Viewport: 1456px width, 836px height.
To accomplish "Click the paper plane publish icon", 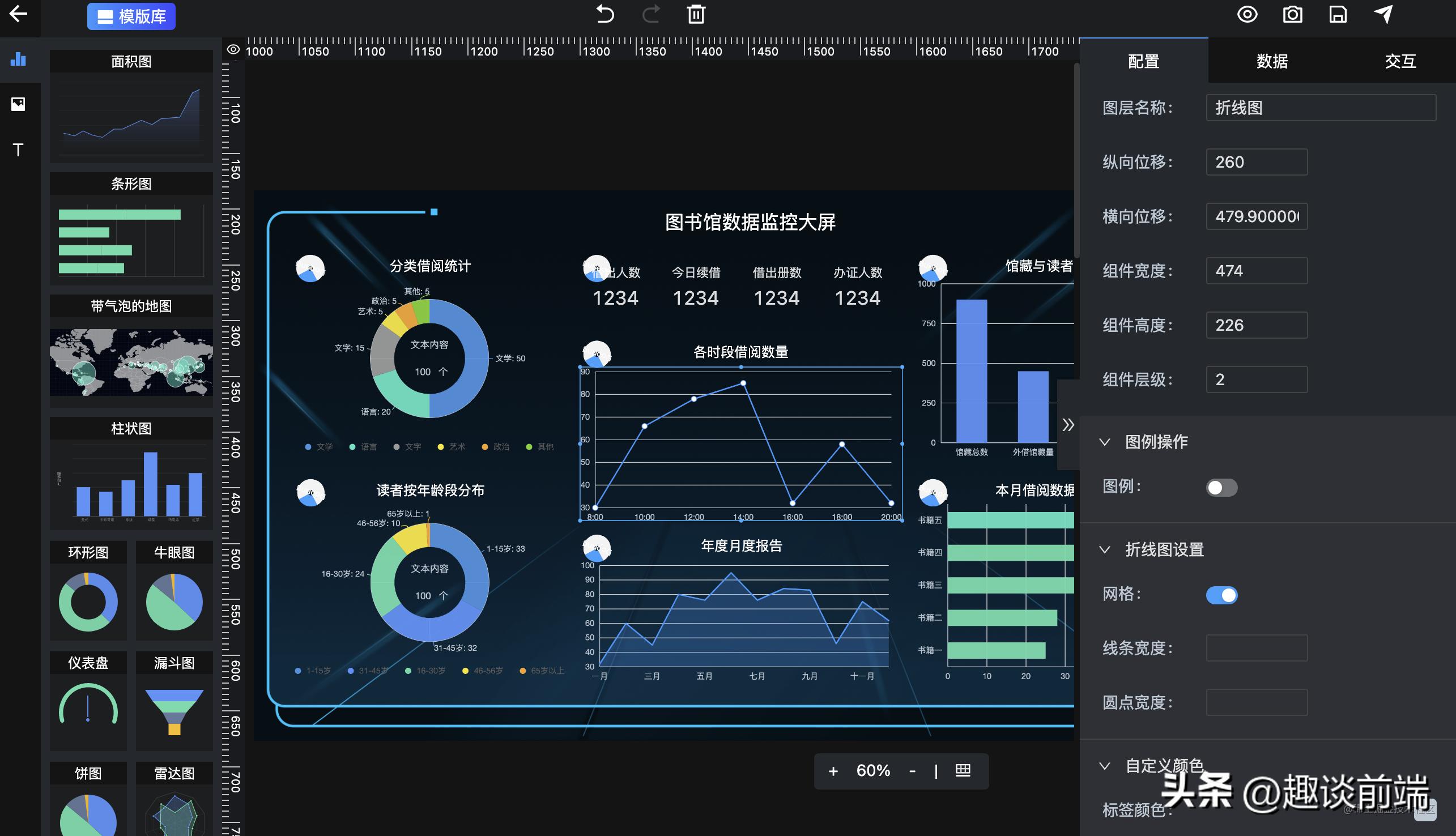I will [x=1383, y=14].
